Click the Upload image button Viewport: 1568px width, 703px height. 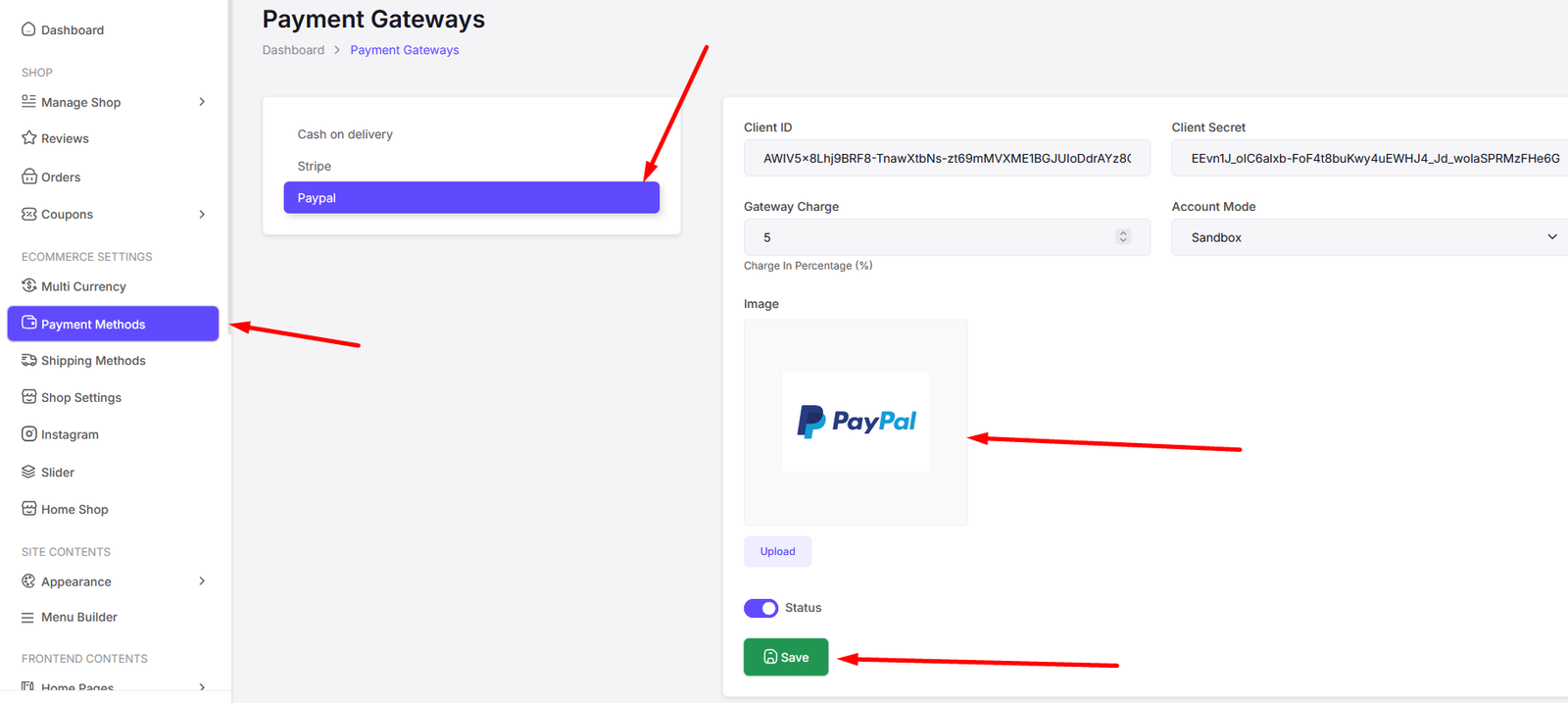click(x=777, y=551)
